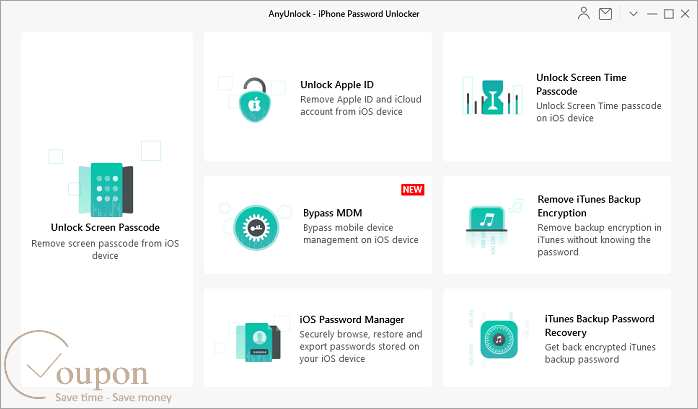This screenshot has width=698, height=409.
Task: Open Unlock Screen Passcode feature title
Action: [x=105, y=227]
